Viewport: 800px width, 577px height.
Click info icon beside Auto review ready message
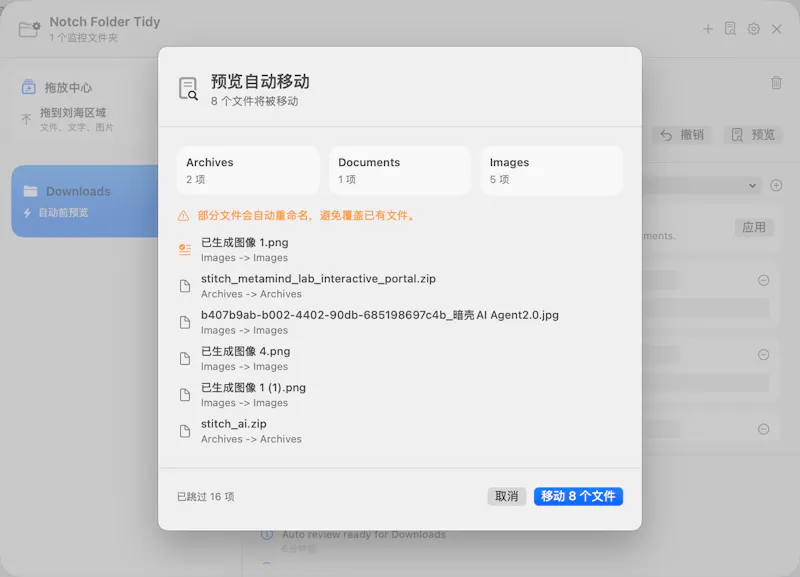(x=267, y=535)
